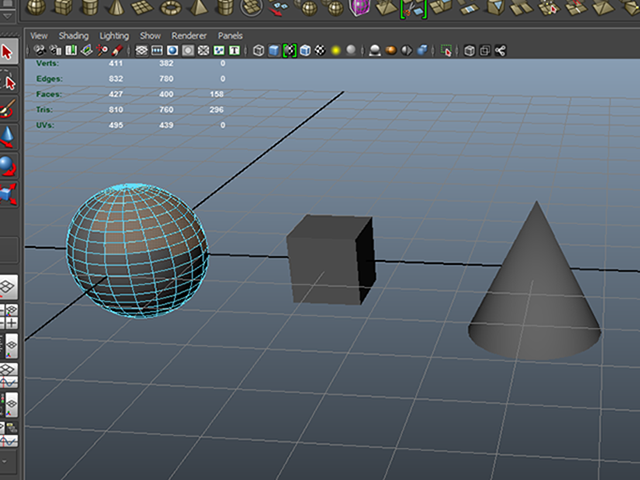Enable shadows grey sphere icon

click(x=351, y=51)
